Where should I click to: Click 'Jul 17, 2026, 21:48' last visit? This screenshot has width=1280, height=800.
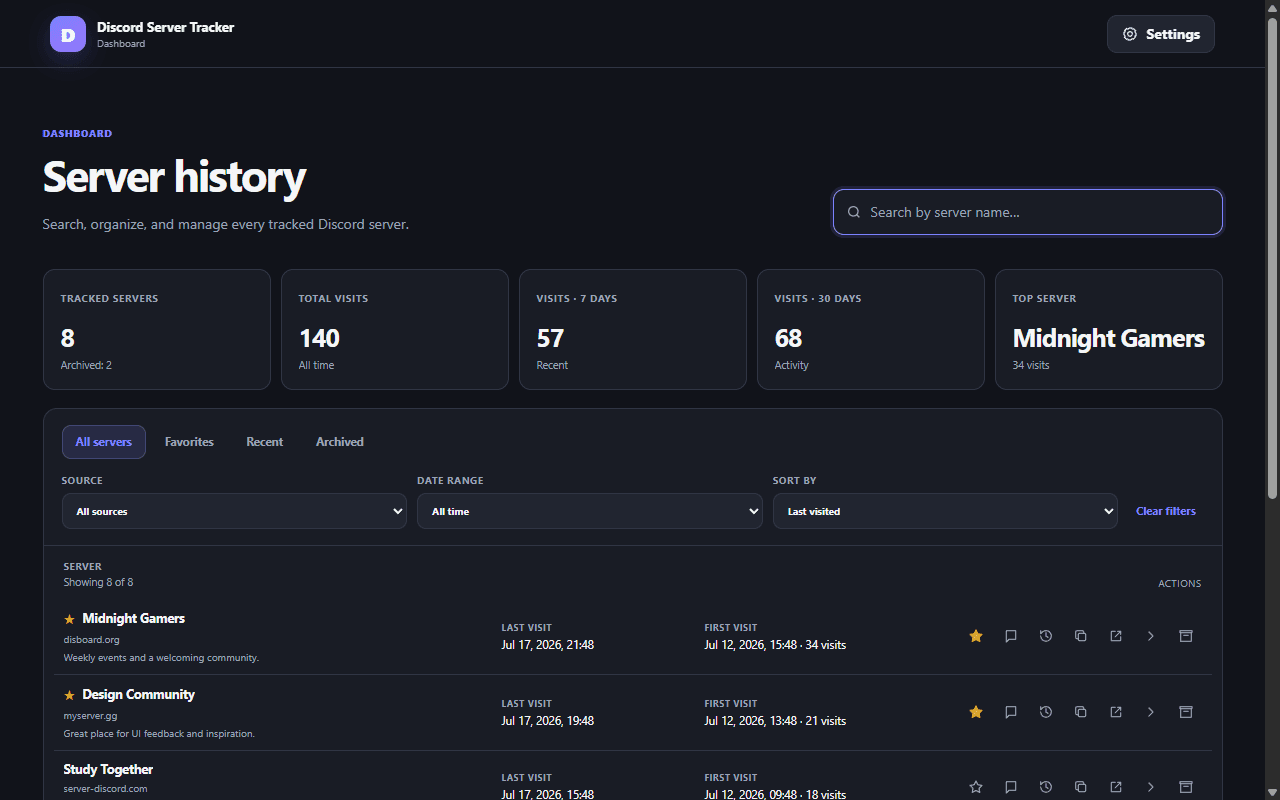(547, 645)
